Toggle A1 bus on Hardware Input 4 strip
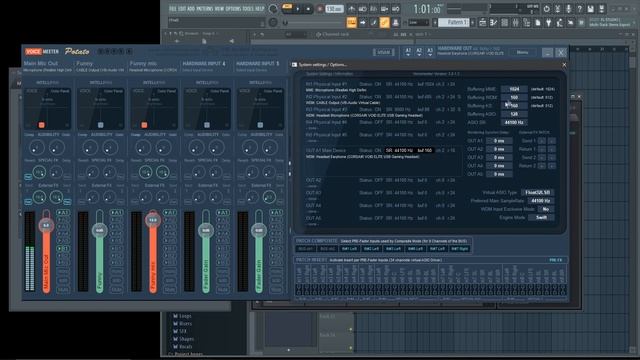640x360 pixels. (x=223, y=213)
